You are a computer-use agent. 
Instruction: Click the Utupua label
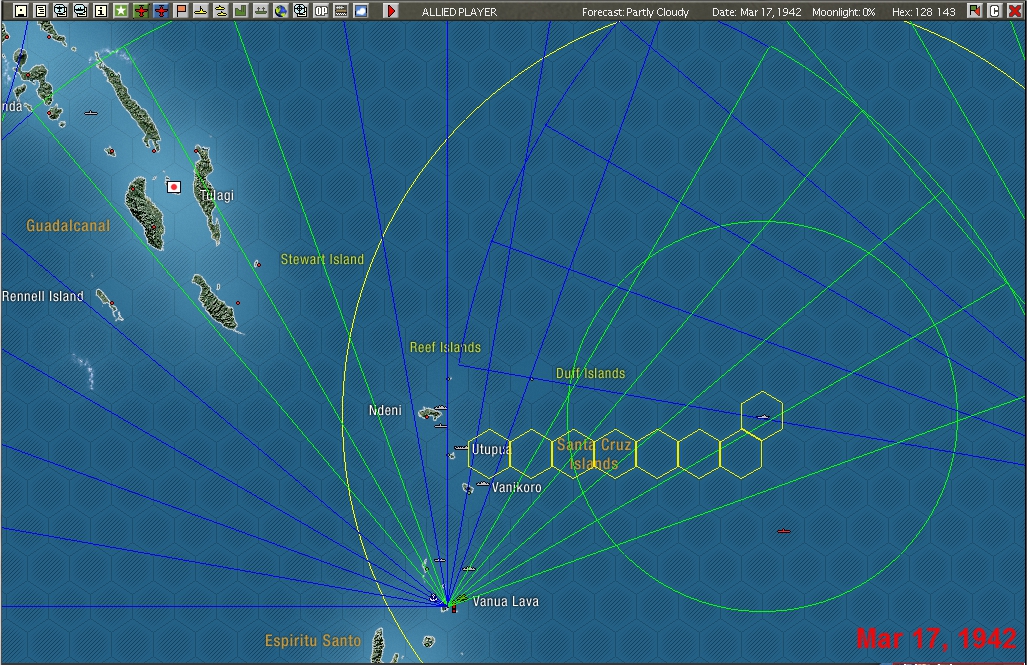click(491, 449)
